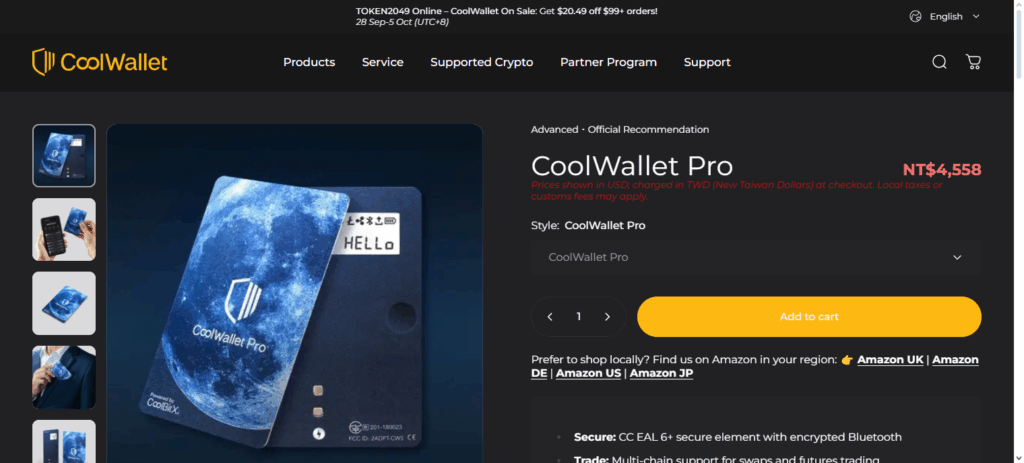
Task: Select thumbnail of man in suit with card
Action: 64,377
